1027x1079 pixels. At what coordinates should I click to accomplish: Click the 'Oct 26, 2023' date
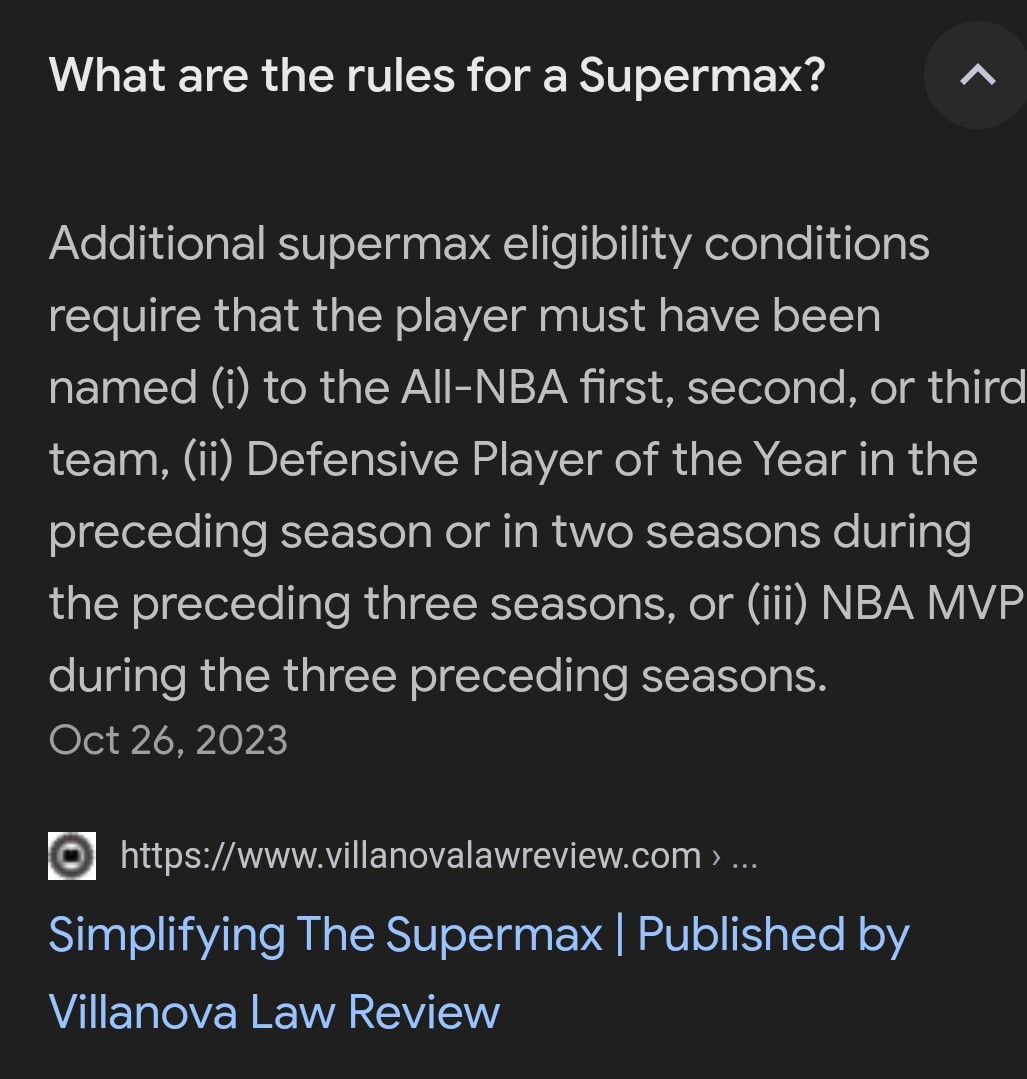(168, 740)
